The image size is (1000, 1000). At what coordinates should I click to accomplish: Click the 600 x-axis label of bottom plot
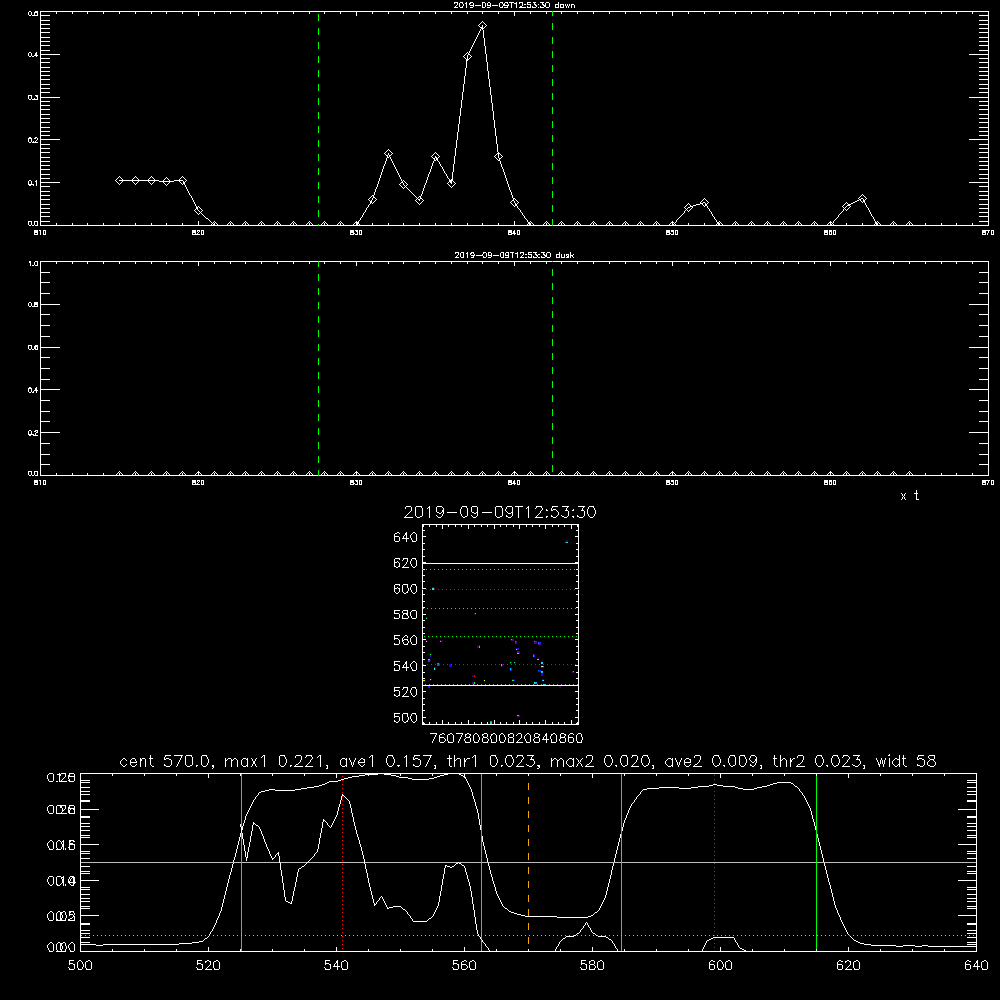(x=721, y=966)
